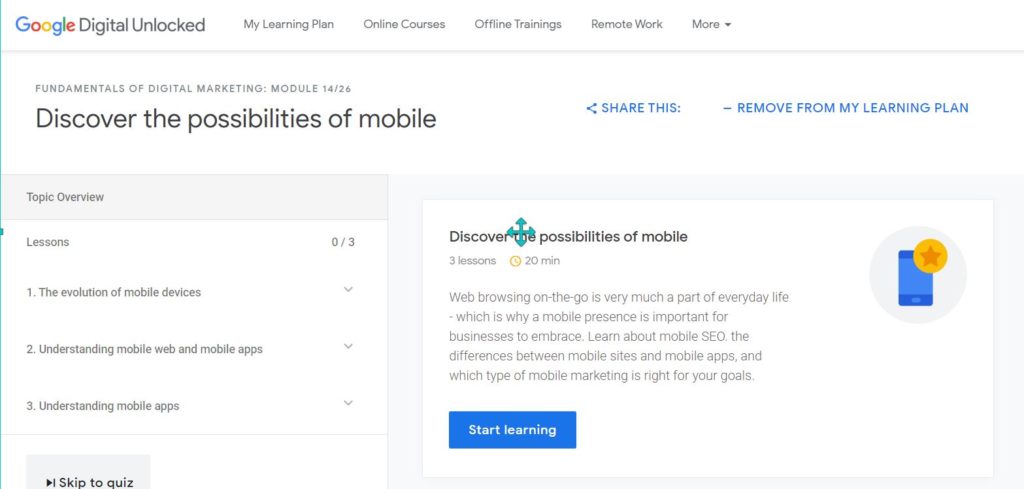The height and width of the screenshot is (489, 1024).
Task: Click the Discover the possibilities of mobile card title
Action: [x=568, y=236]
